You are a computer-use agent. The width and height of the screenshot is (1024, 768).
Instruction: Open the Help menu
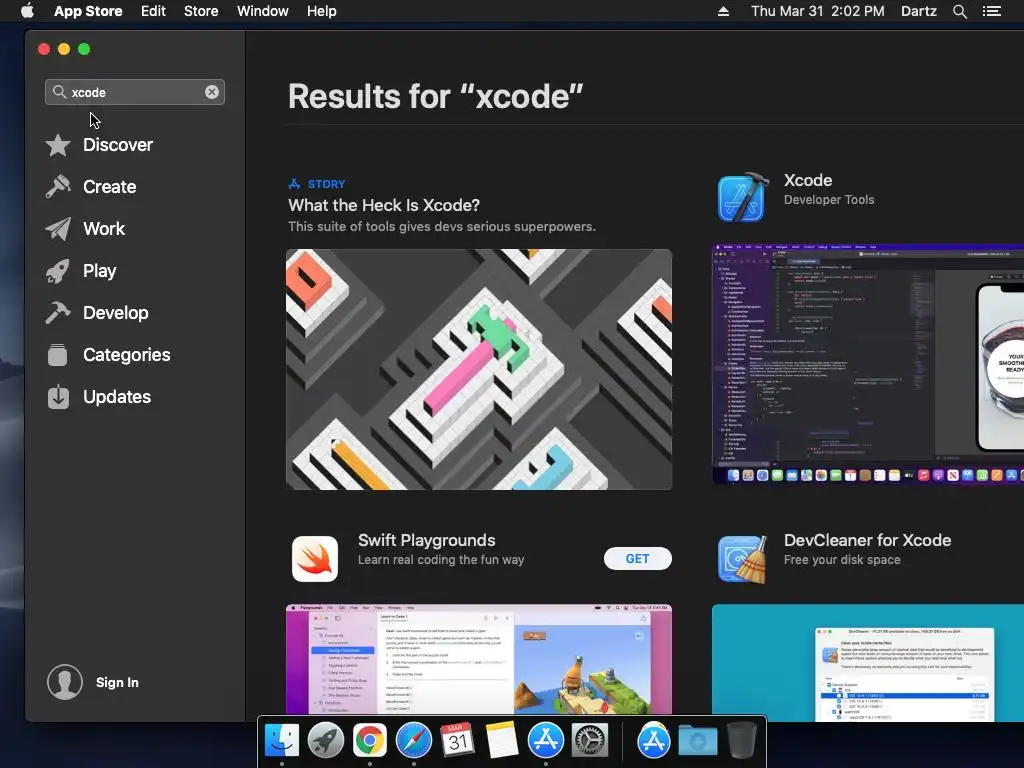coord(322,11)
